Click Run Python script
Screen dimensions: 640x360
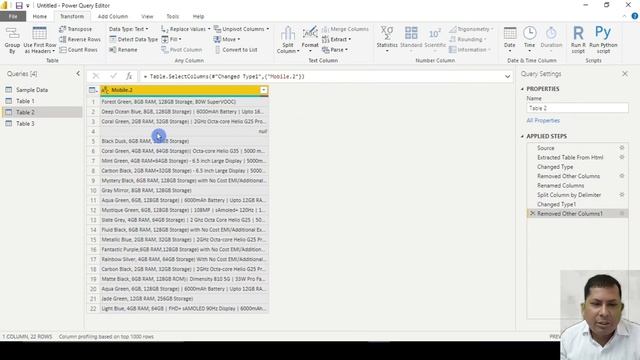tap(603, 40)
